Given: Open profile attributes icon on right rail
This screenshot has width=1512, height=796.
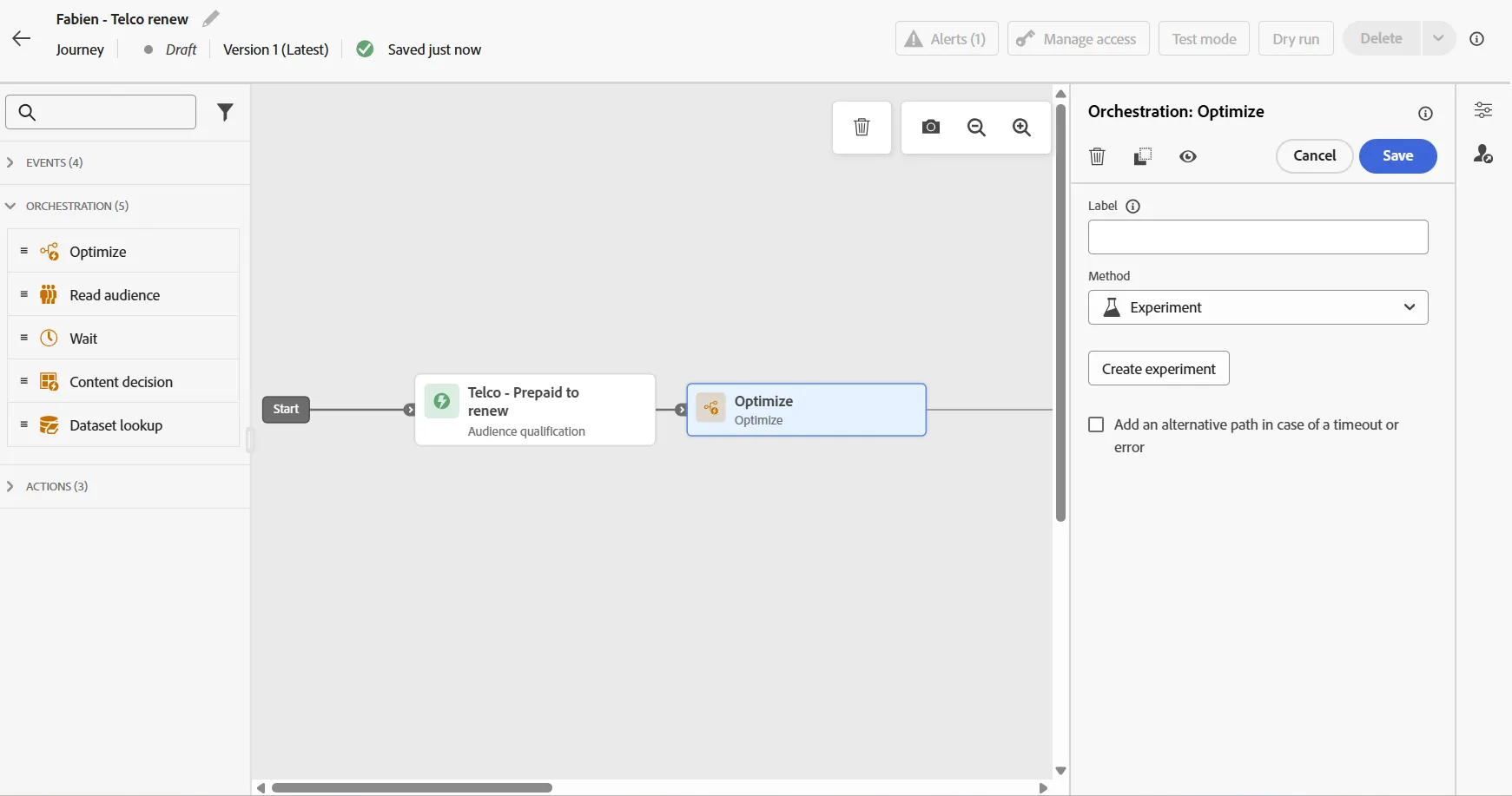Looking at the screenshot, I should (x=1483, y=154).
